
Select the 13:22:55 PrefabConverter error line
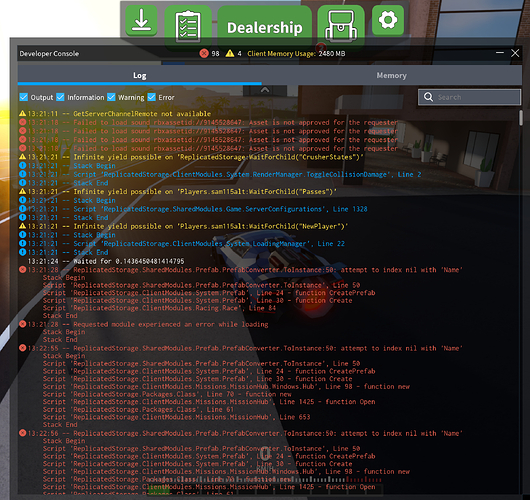pos(241,348)
